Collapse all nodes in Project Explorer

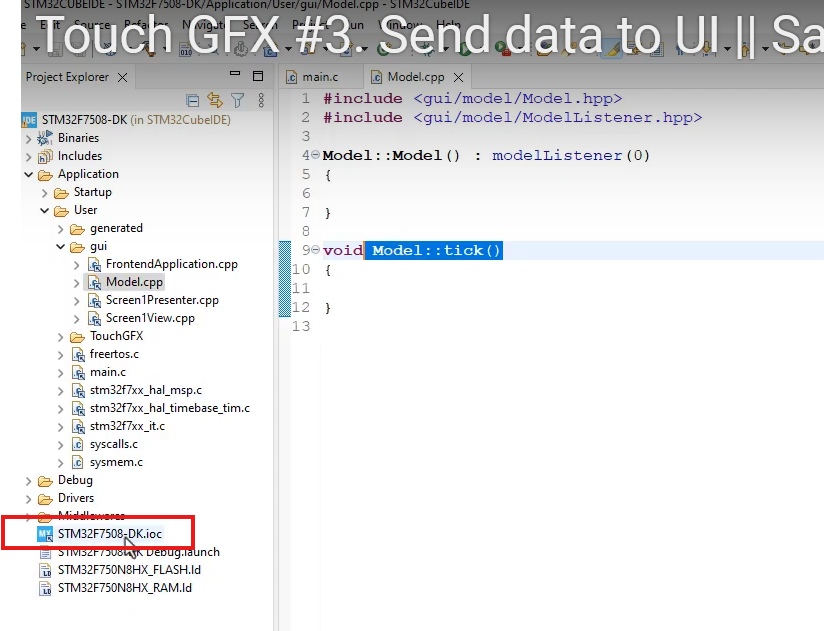[191, 100]
